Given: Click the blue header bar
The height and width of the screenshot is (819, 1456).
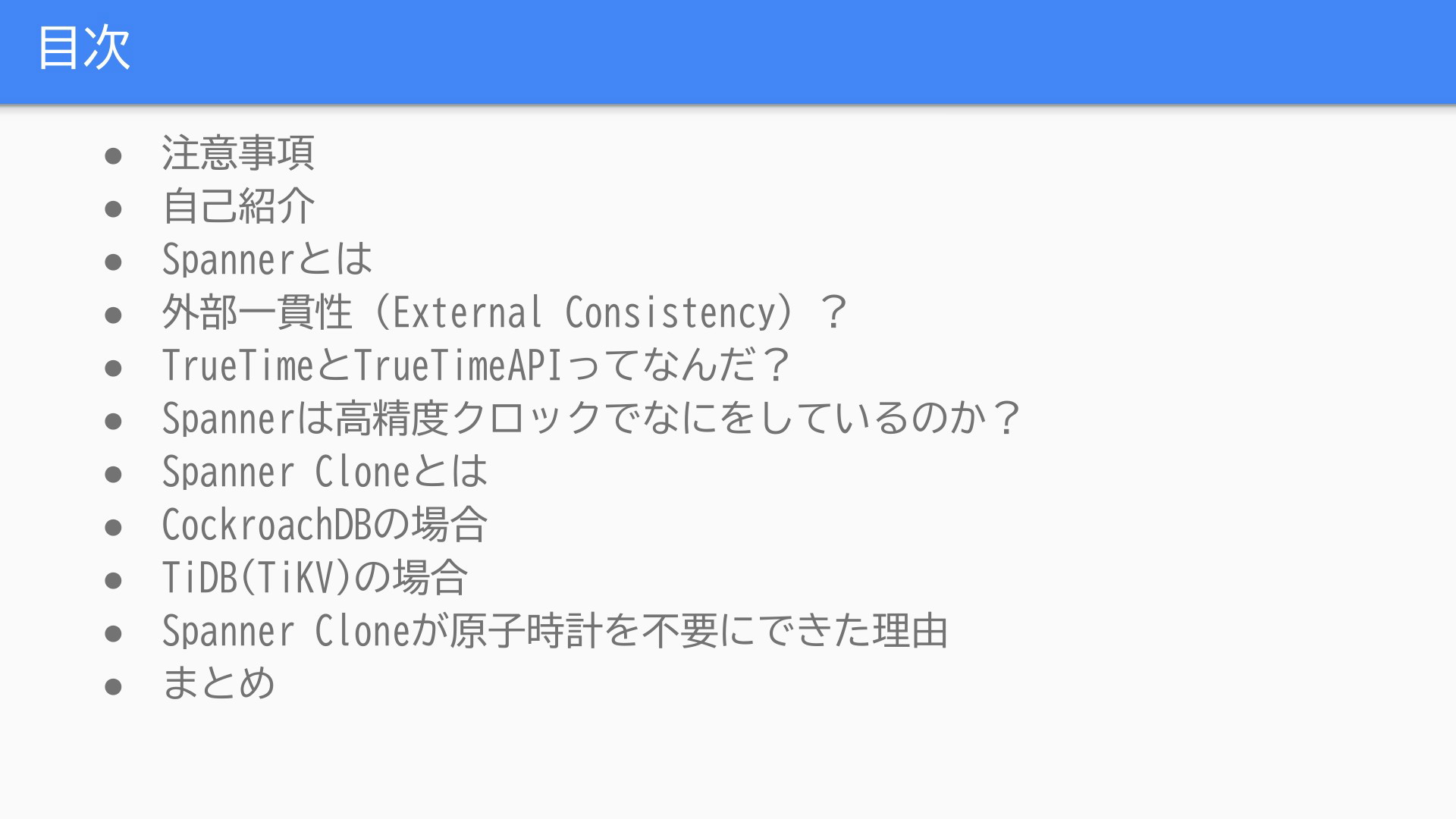Looking at the screenshot, I should point(728,52).
